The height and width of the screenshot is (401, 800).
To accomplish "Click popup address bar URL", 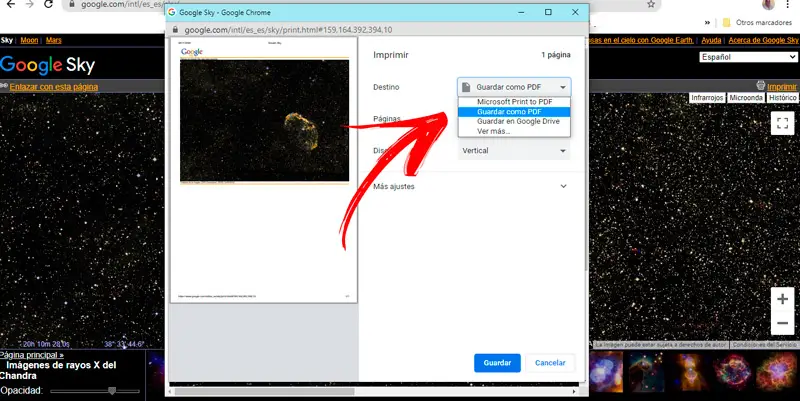I will 288,30.
